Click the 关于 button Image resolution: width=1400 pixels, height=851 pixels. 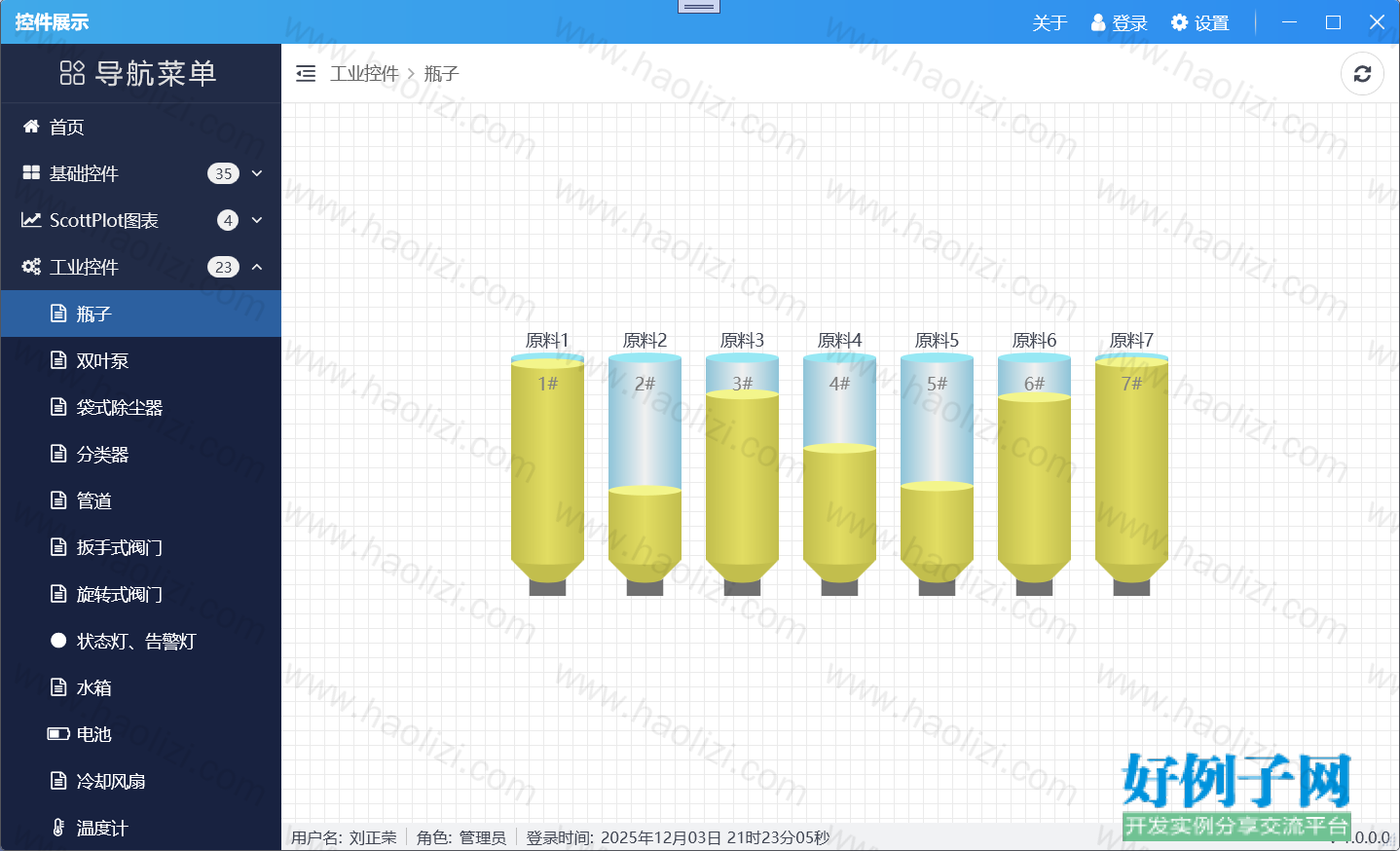pyautogui.click(x=1050, y=22)
